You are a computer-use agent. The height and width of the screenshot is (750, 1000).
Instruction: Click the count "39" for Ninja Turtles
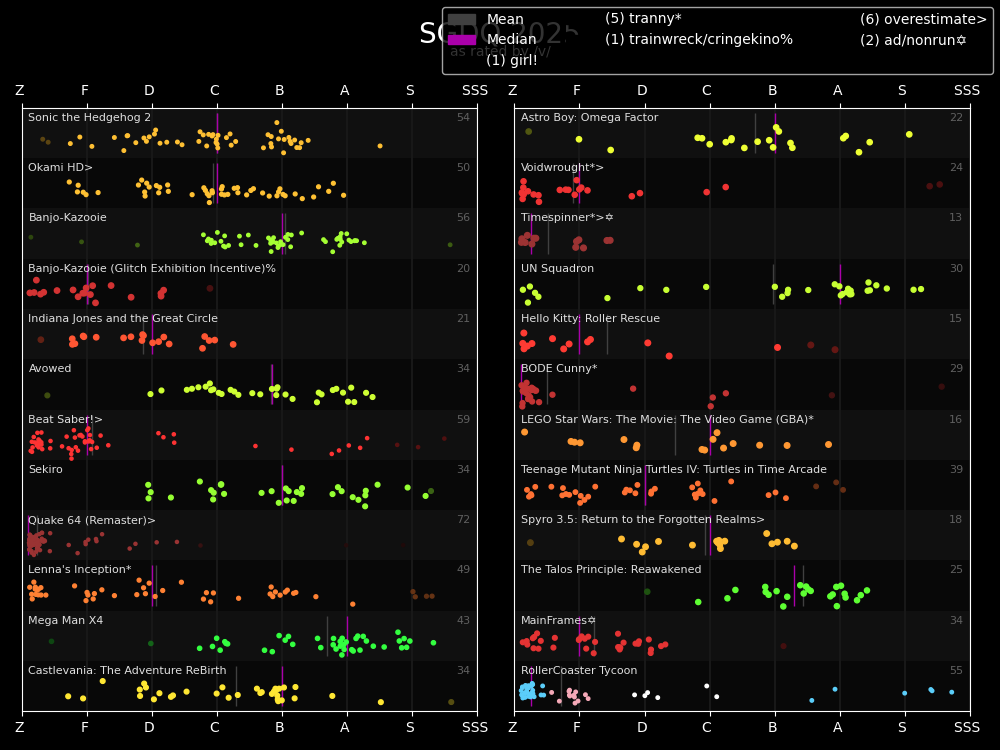tap(956, 469)
